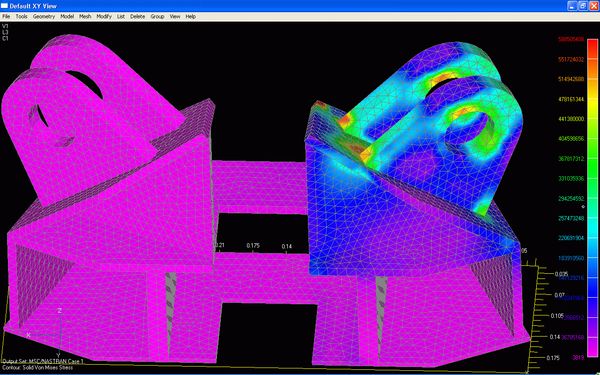Open the Model menu

67,16
